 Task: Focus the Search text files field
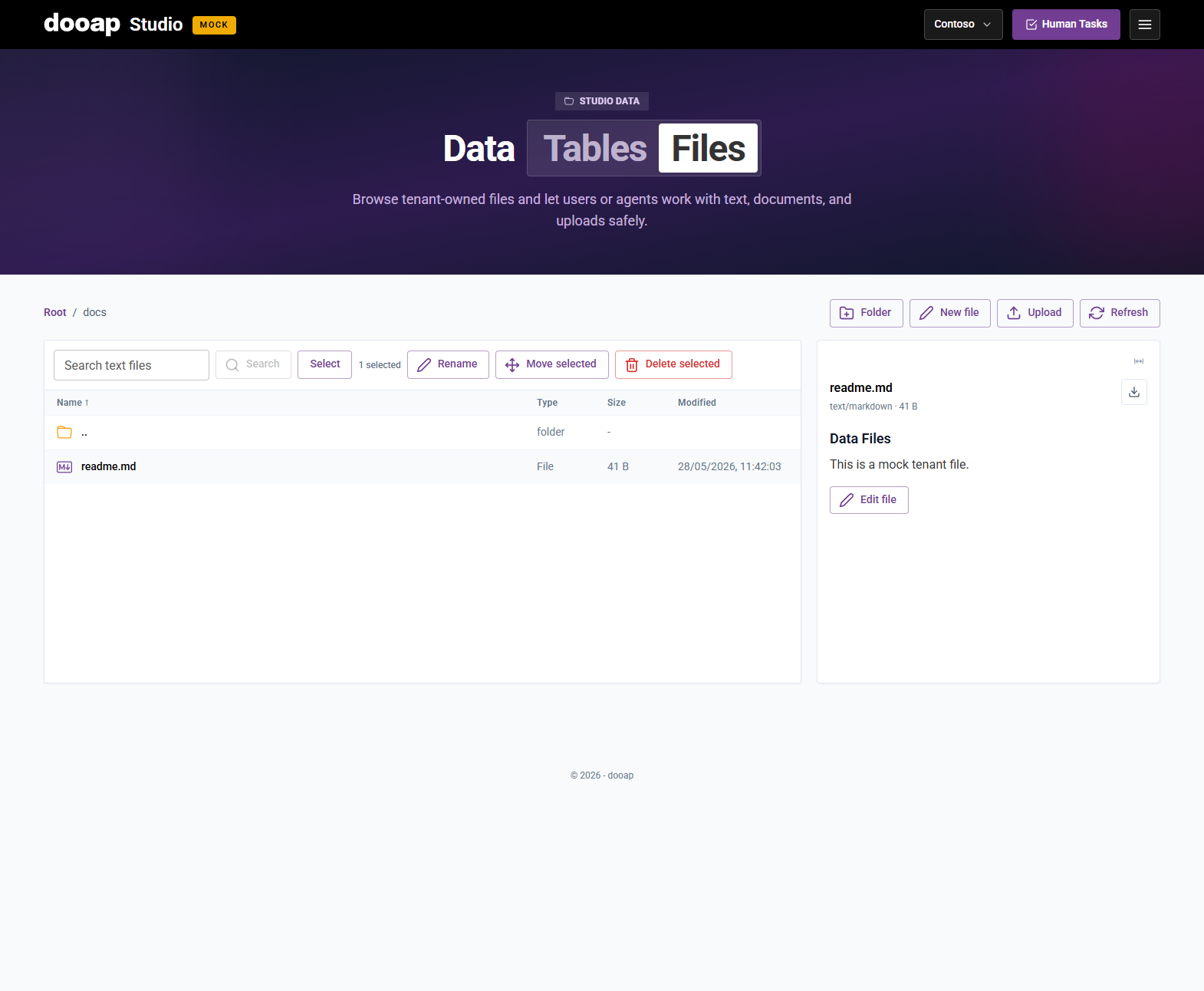tap(131, 365)
